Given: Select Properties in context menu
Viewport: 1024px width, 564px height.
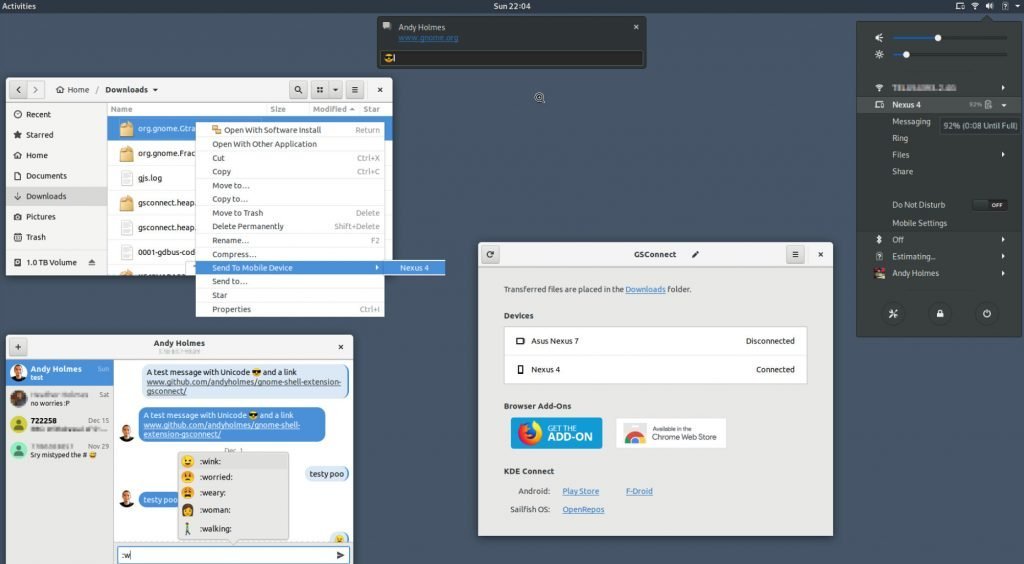Looking at the screenshot, I should [x=290, y=309].
